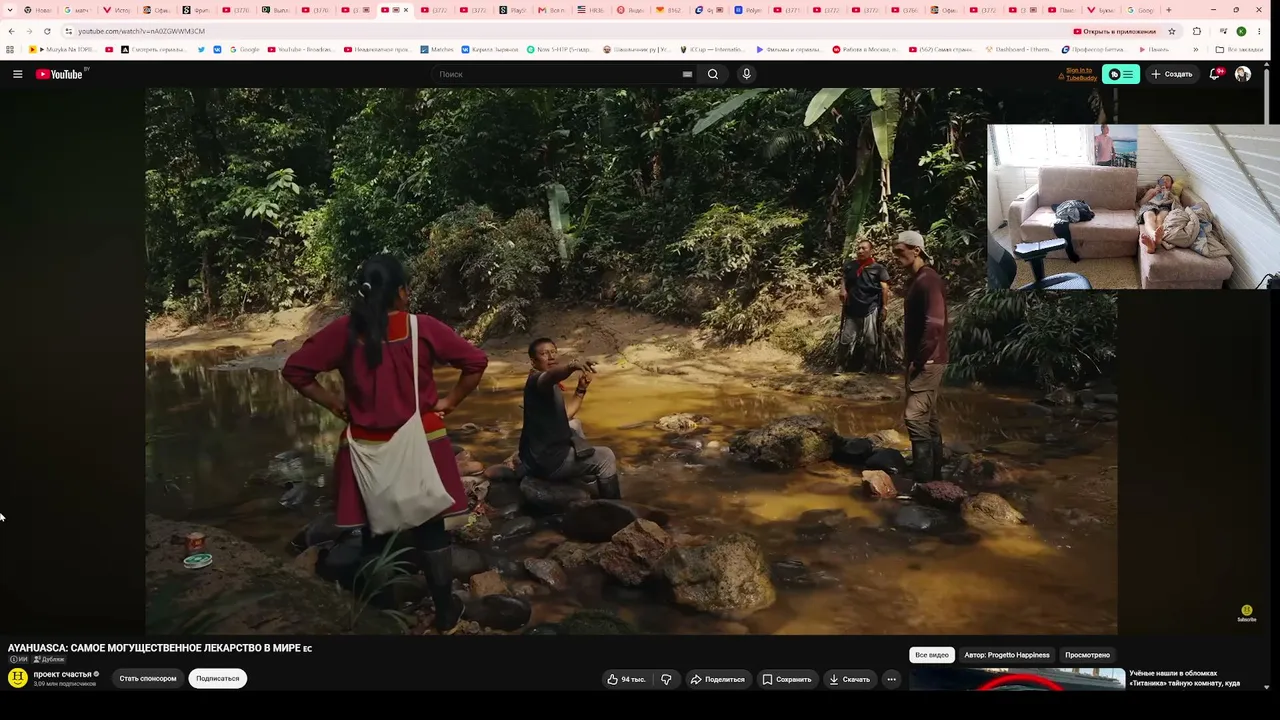1280x720 pixels.
Task: Dislike the video
Action: click(667, 679)
